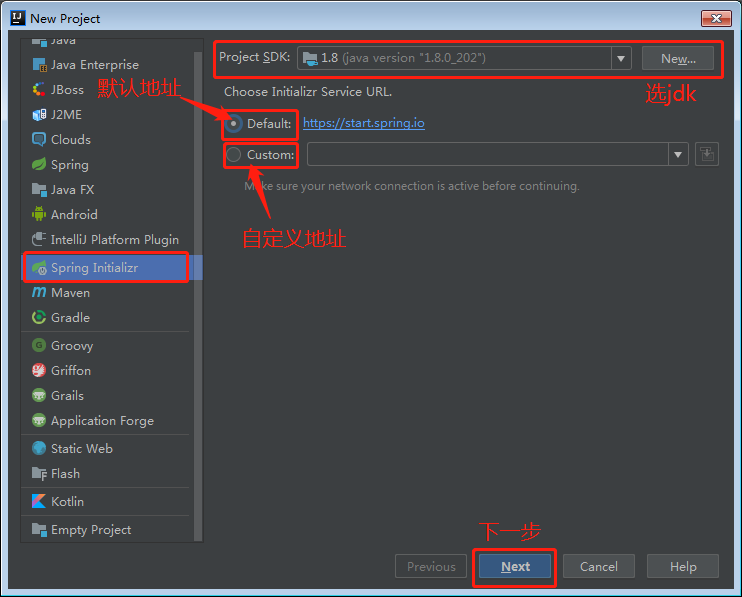
Task: Click the J2ME icon in sidebar
Action: point(39,114)
